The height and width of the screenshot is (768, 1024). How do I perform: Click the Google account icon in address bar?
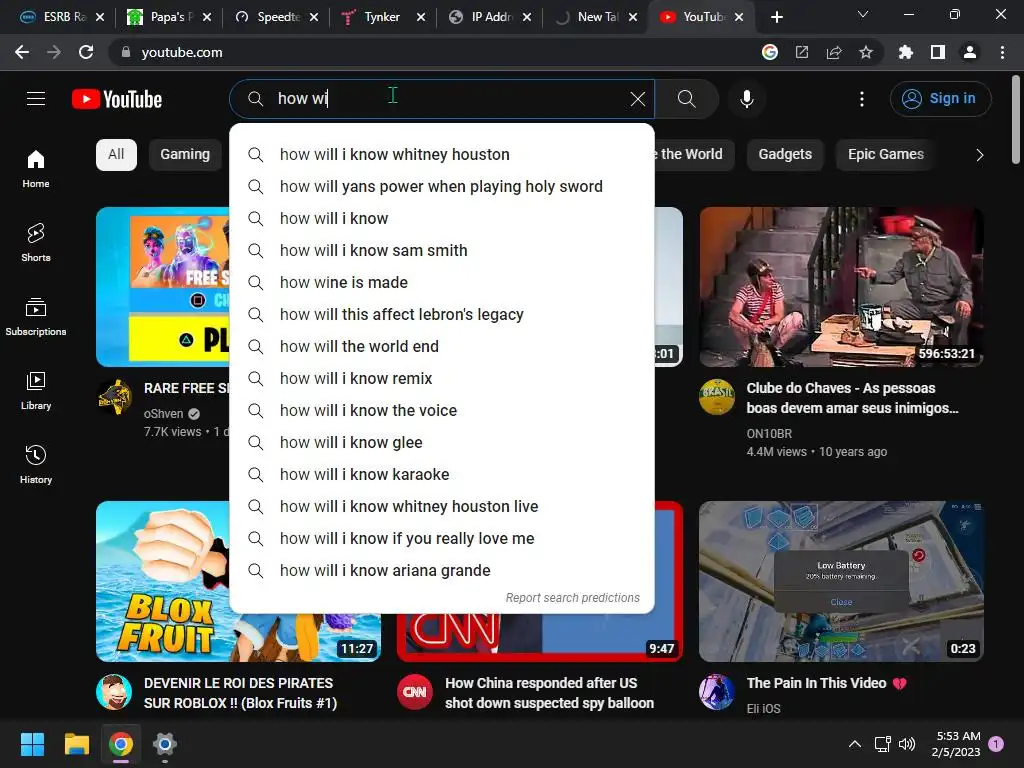[770, 52]
